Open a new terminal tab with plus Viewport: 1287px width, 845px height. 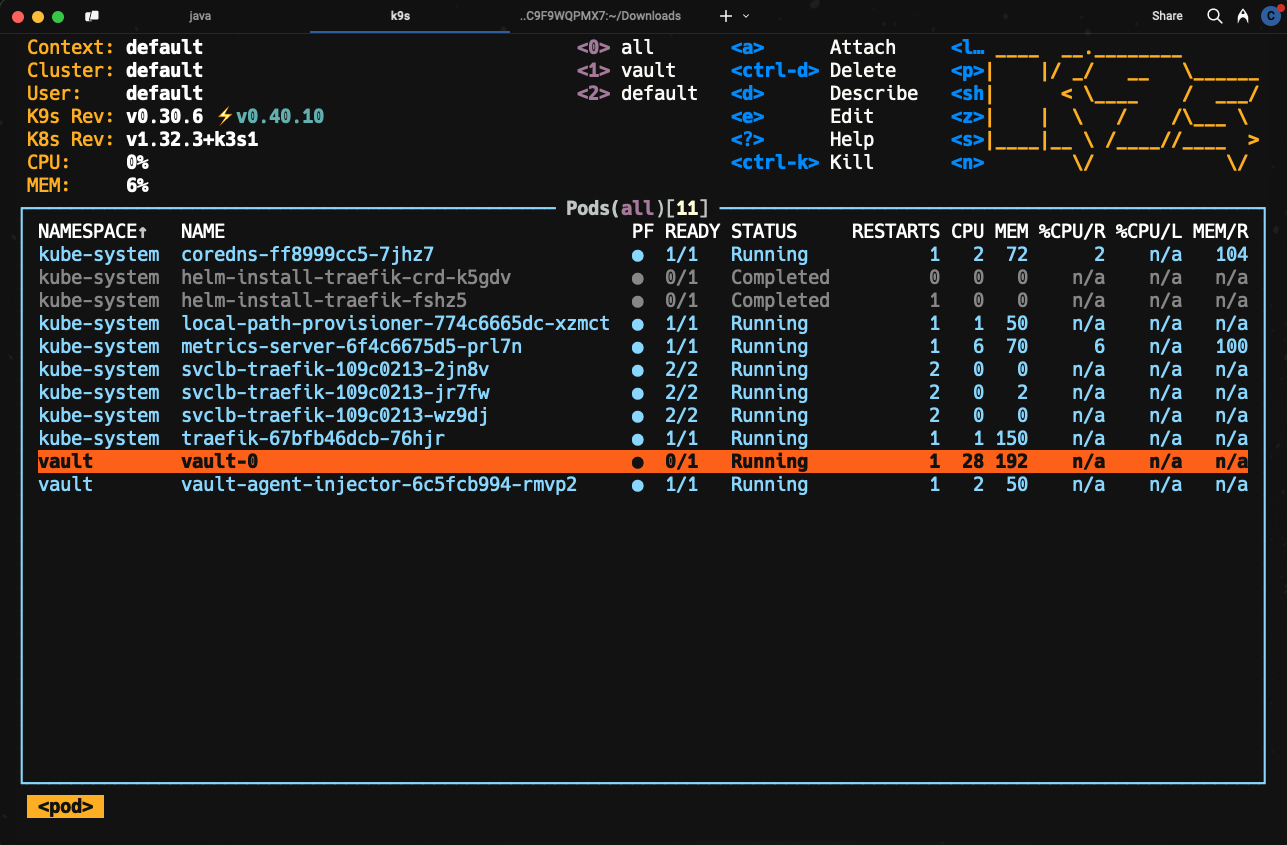726,16
